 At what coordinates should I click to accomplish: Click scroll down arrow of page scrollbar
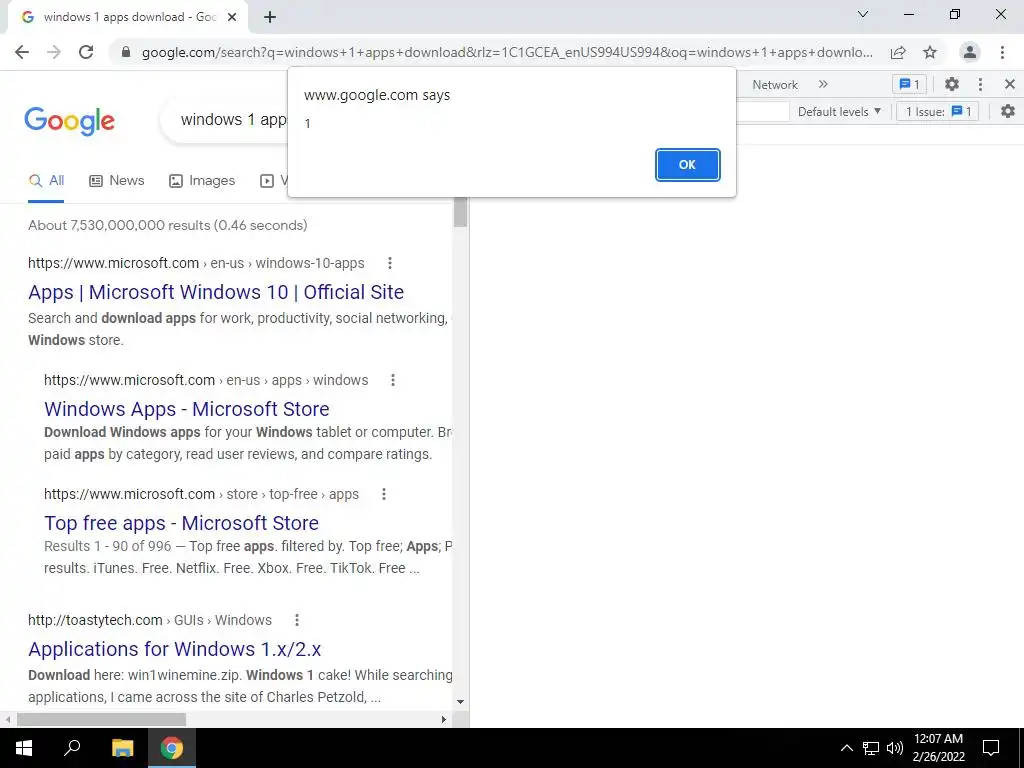(x=460, y=702)
